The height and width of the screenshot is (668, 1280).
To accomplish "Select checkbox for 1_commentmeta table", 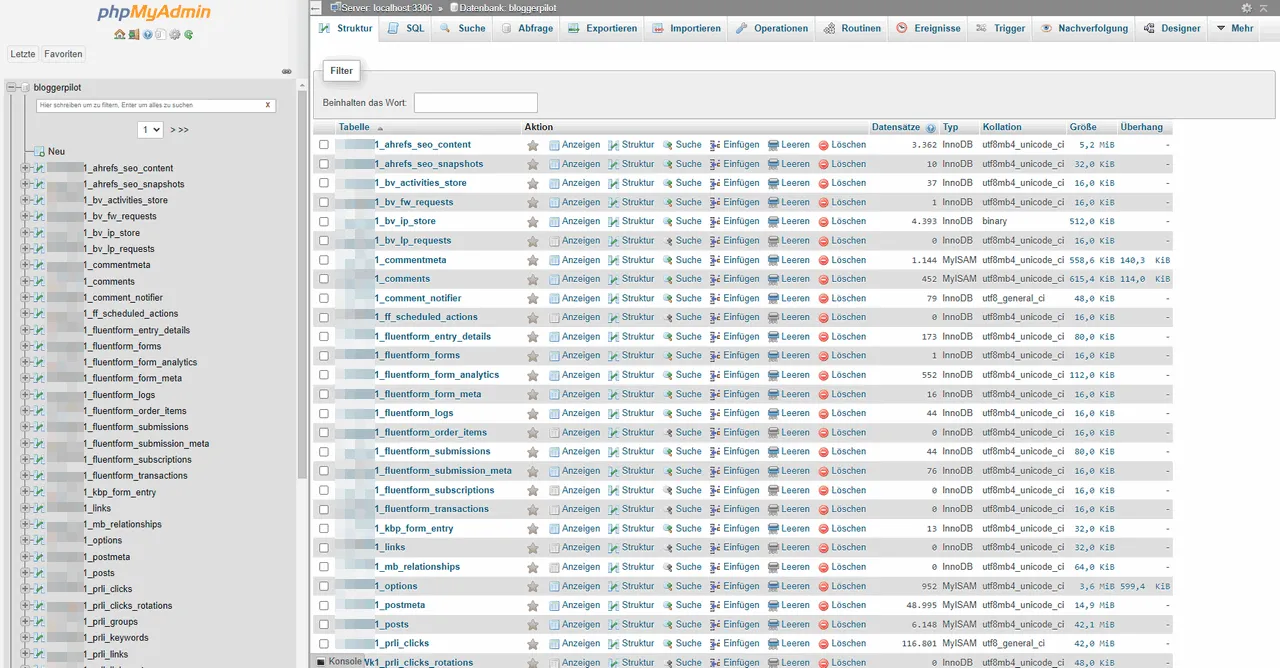I will point(324,260).
